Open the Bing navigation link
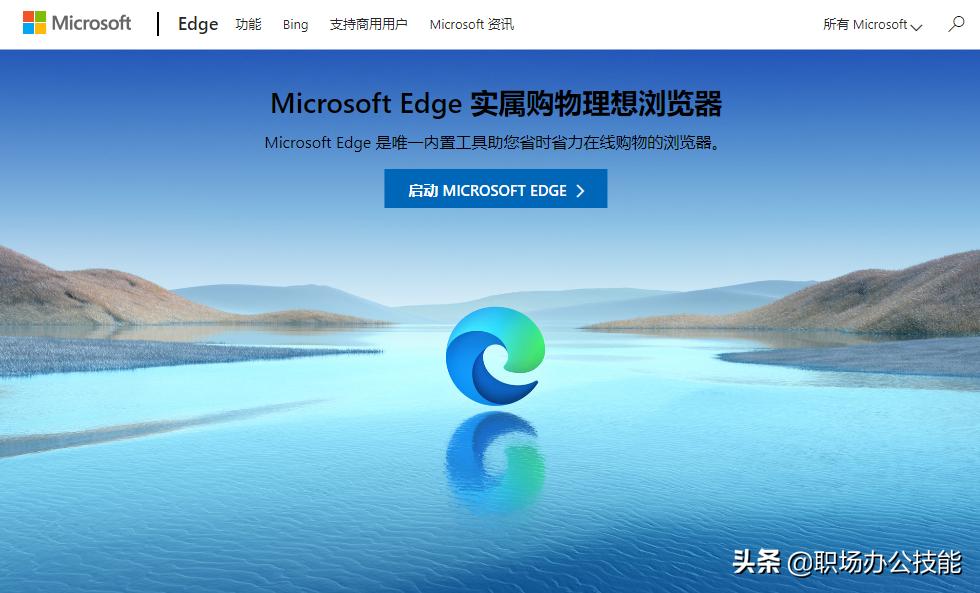Screen dimensions: 980x593 295,24
